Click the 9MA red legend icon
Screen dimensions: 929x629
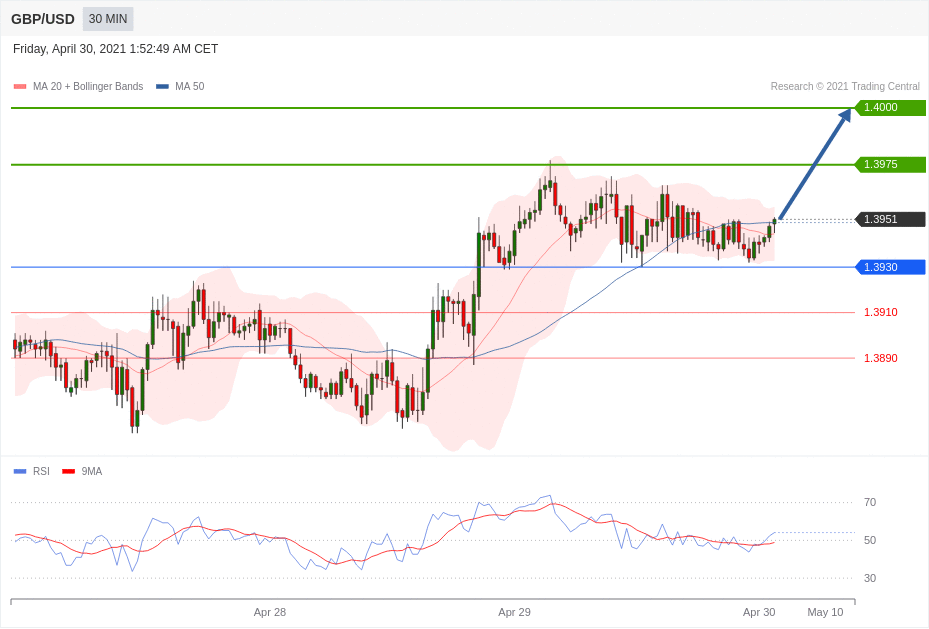coord(68,471)
